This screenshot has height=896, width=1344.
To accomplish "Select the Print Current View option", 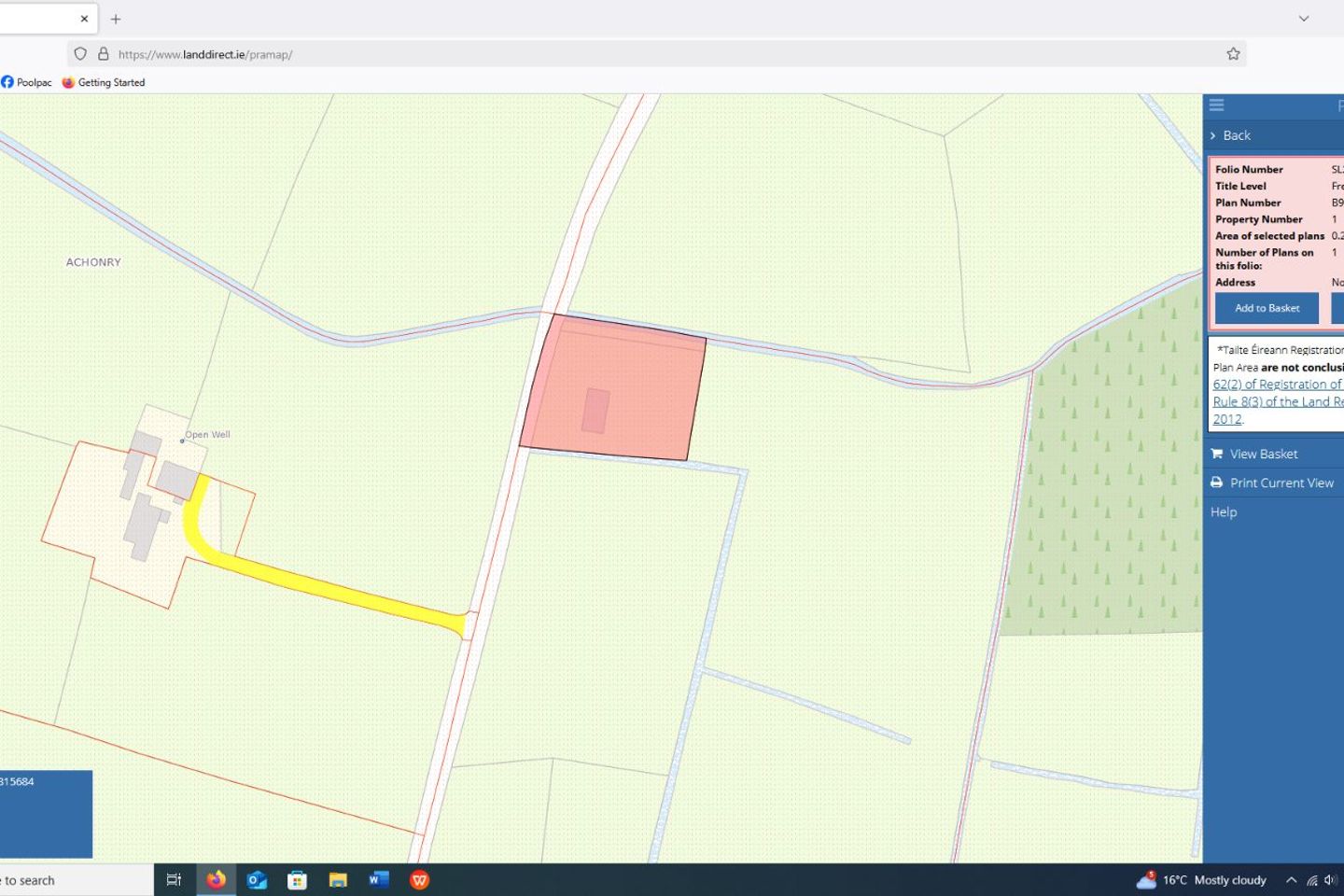I will click(1281, 483).
